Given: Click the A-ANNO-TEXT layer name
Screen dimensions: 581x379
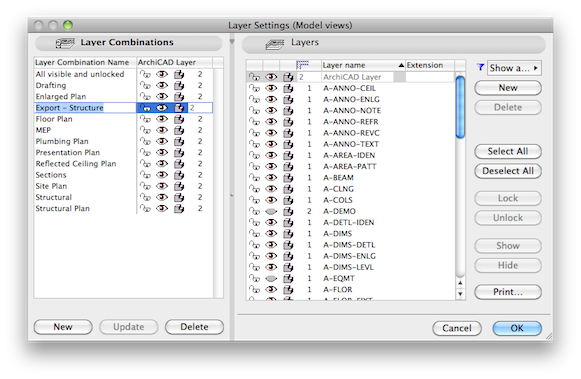Looking at the screenshot, I should (x=351, y=144).
